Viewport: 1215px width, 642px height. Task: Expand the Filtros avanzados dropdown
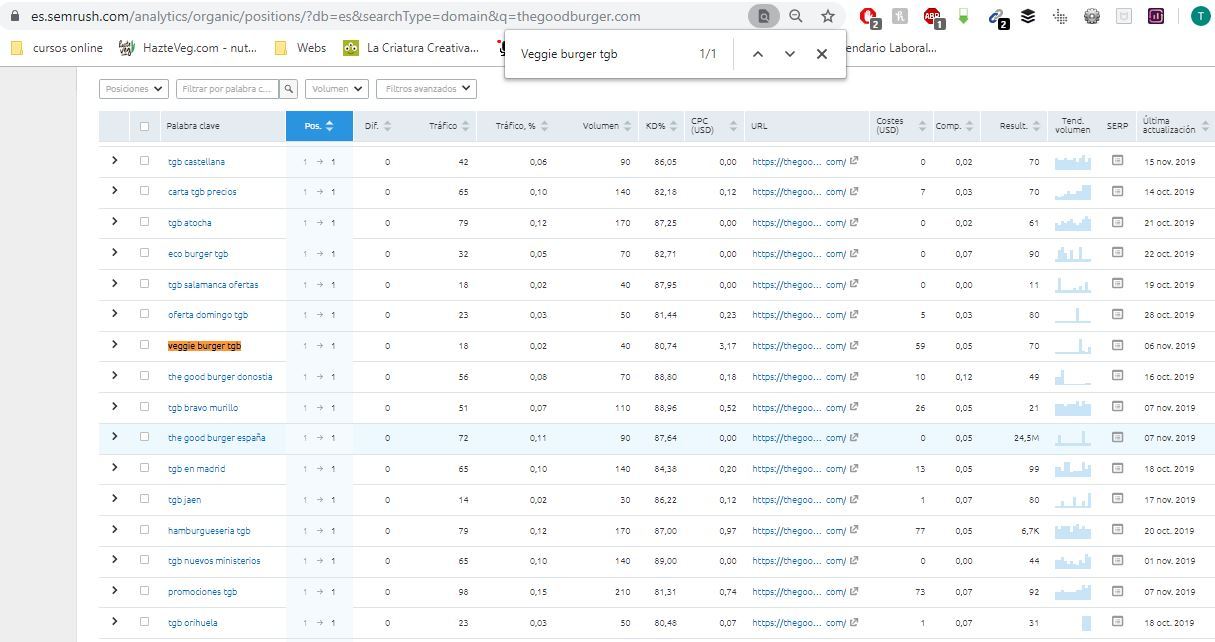pos(426,89)
